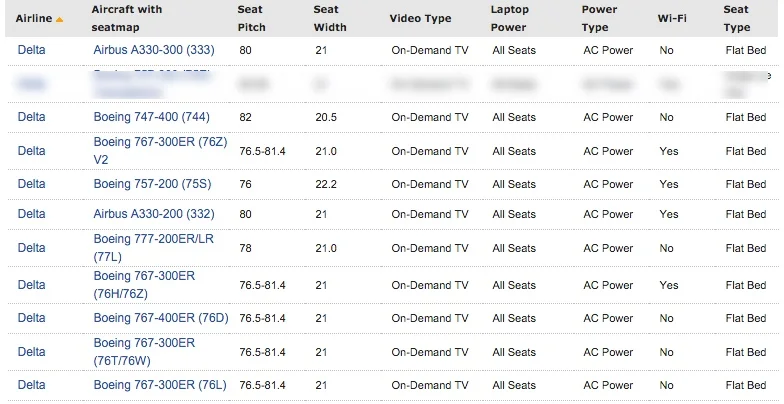Sort by the Airline column header
This screenshot has width=784, height=404.
34,18
